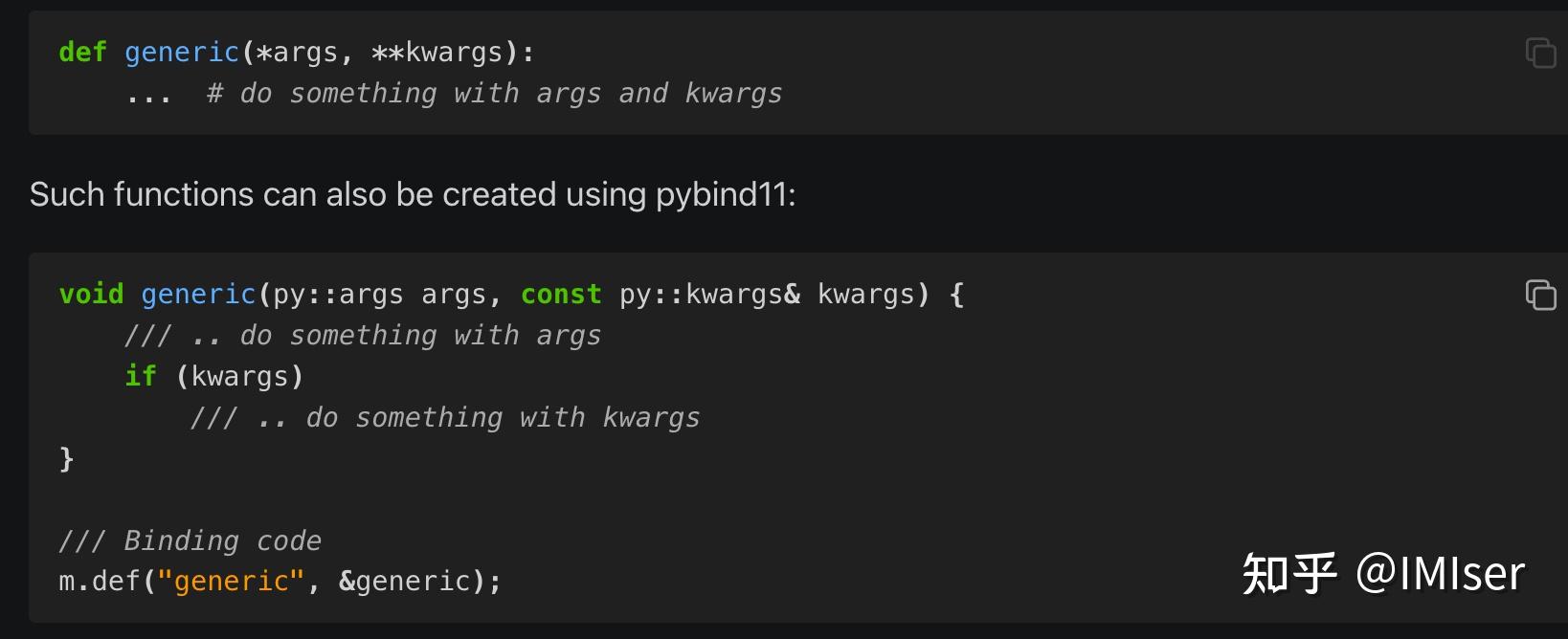Click the void keyword in the C++ code
The height and width of the screenshot is (639, 1568).
click(x=91, y=294)
